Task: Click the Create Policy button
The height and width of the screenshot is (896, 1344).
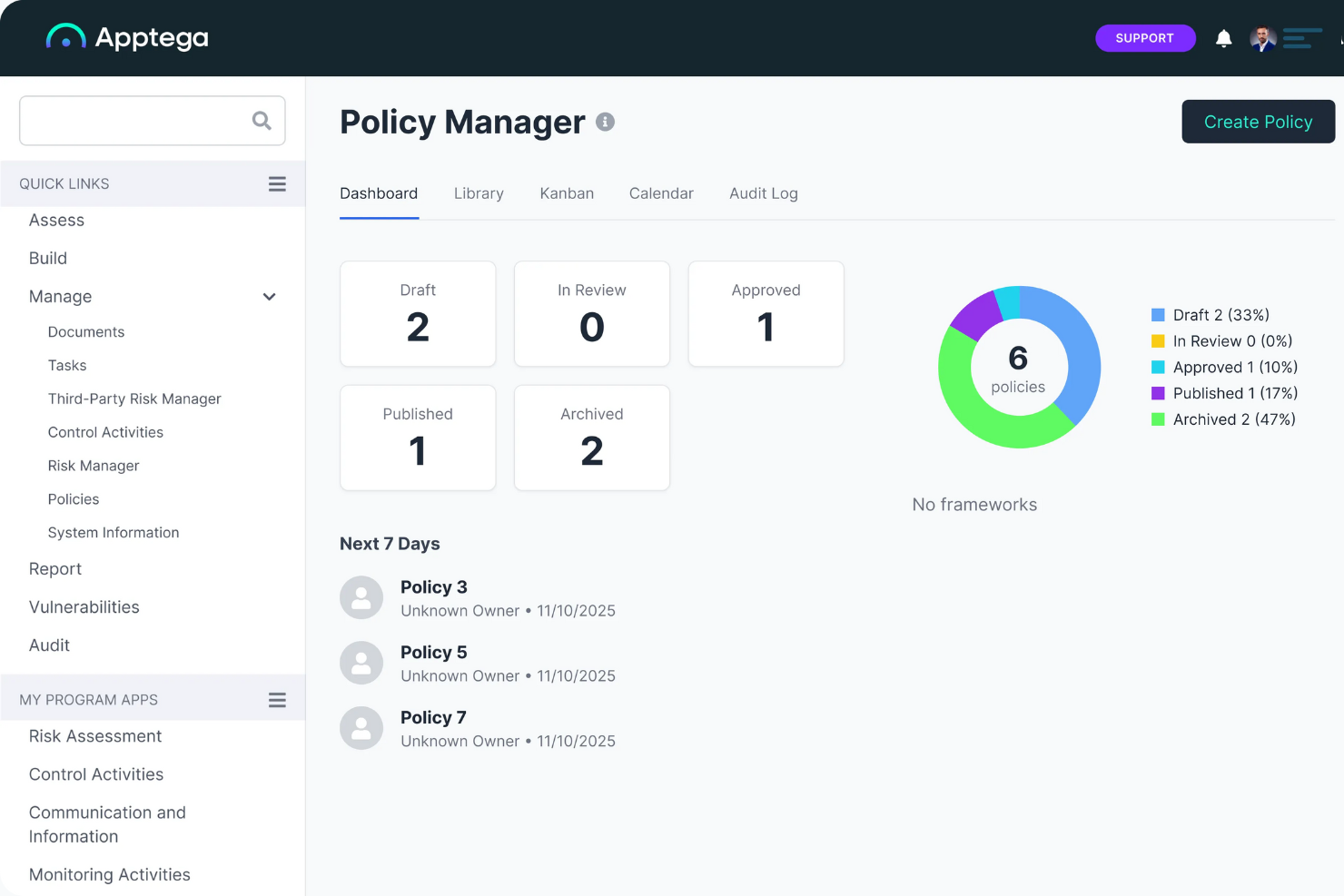Action: pyautogui.click(x=1258, y=121)
